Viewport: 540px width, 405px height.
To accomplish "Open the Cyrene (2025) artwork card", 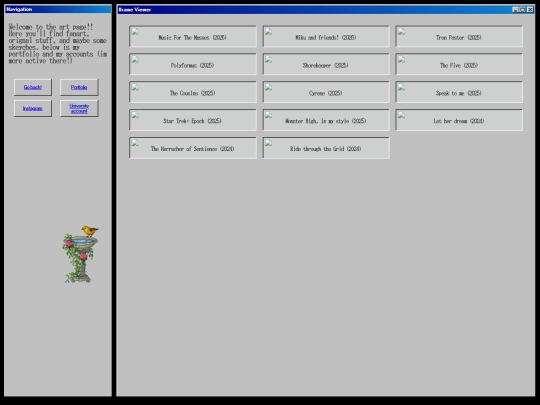I will 326,92.
